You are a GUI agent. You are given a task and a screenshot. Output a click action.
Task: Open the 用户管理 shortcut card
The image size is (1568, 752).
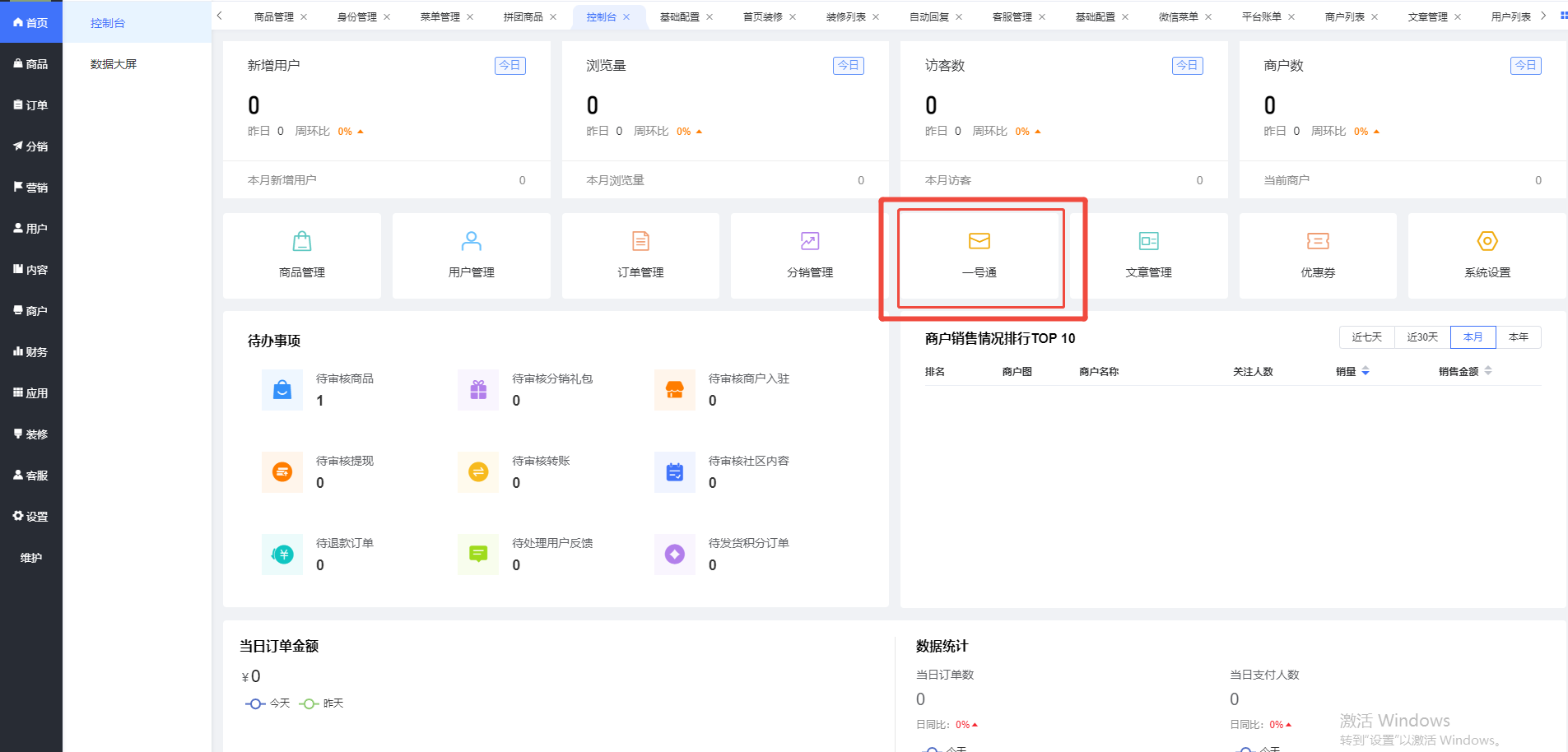pyautogui.click(x=472, y=256)
